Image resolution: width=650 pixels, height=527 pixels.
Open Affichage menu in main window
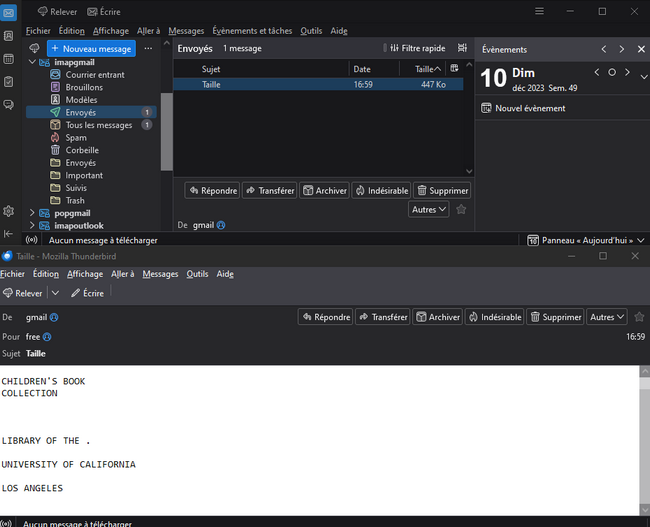[111, 31]
